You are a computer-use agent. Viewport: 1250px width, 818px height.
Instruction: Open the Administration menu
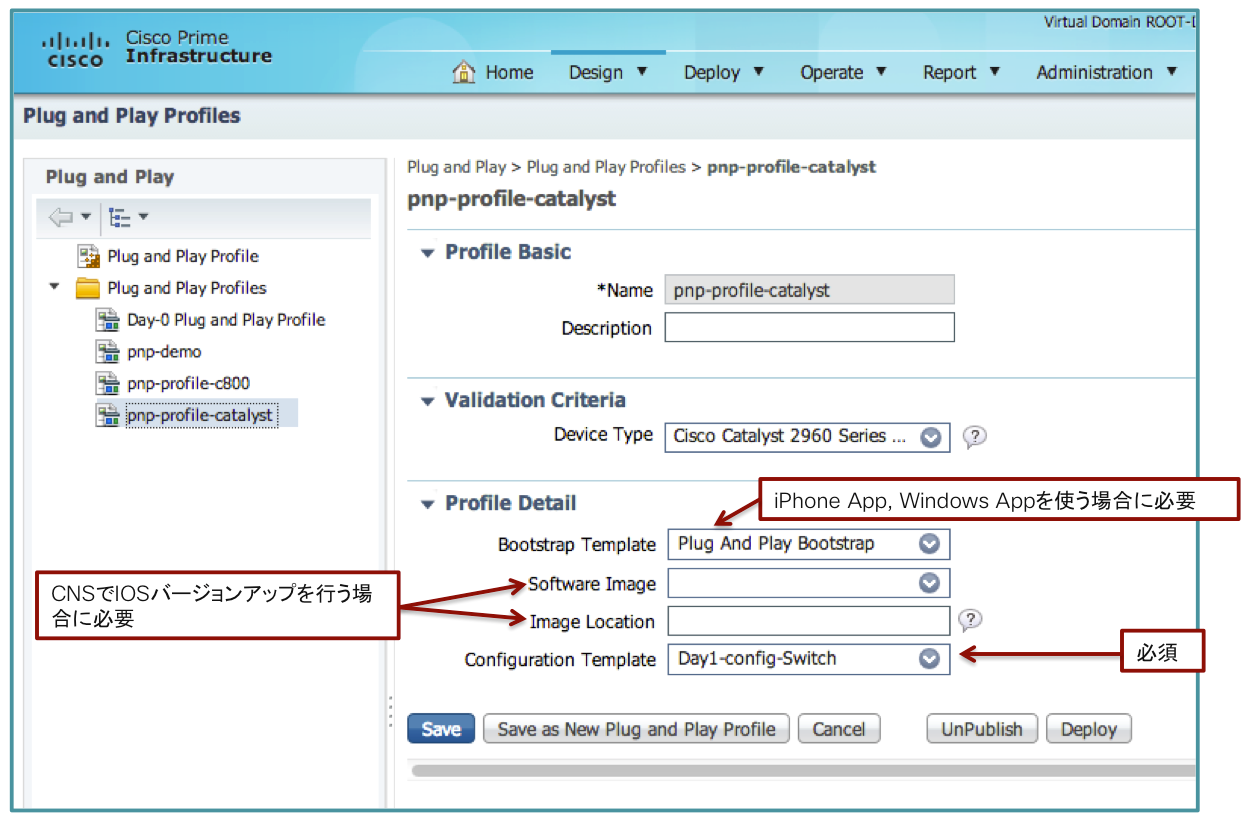(x=1104, y=72)
